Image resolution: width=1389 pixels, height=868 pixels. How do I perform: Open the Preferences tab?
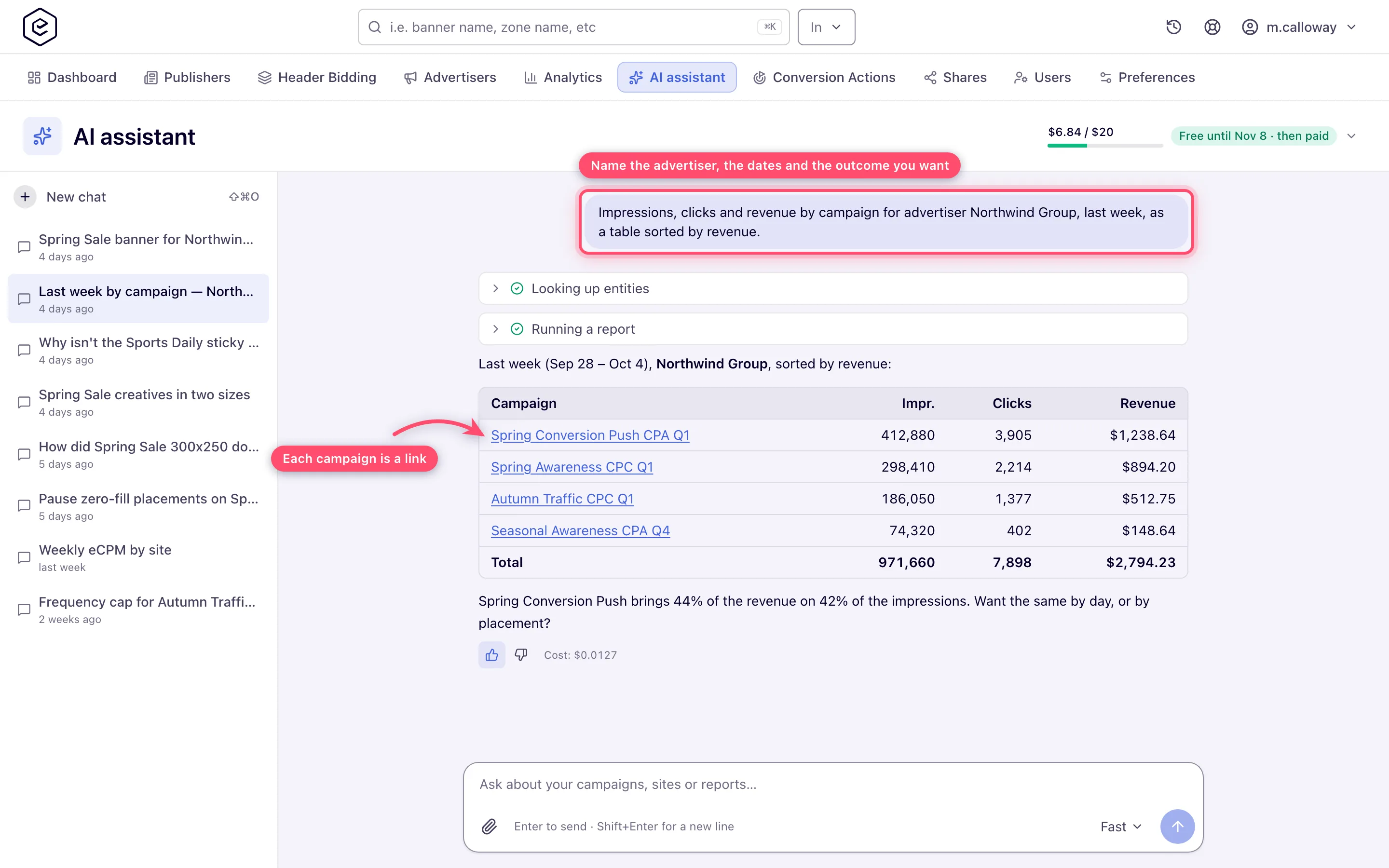[1147, 77]
